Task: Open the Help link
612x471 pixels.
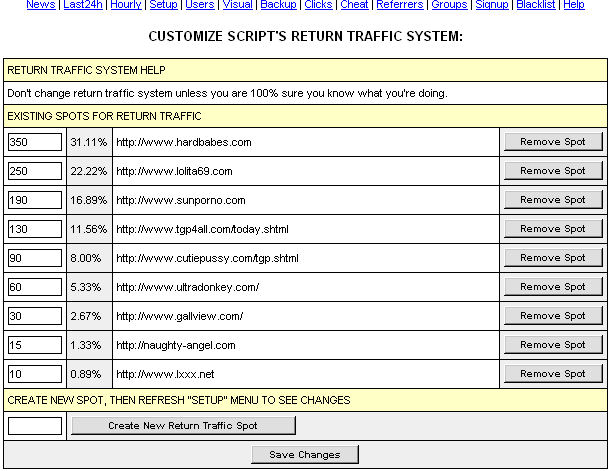Action: (574, 4)
